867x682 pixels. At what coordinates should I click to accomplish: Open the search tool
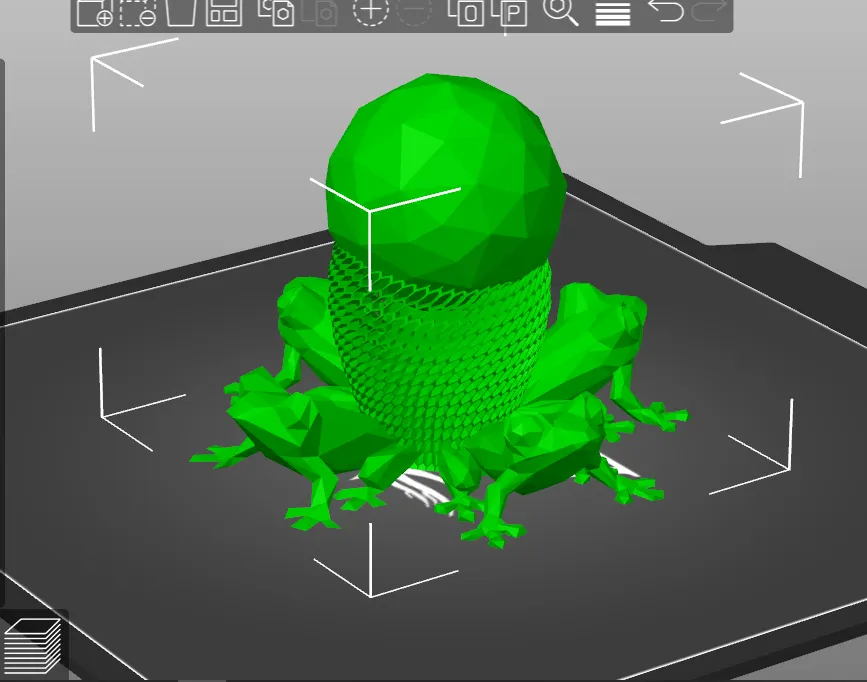pos(560,14)
